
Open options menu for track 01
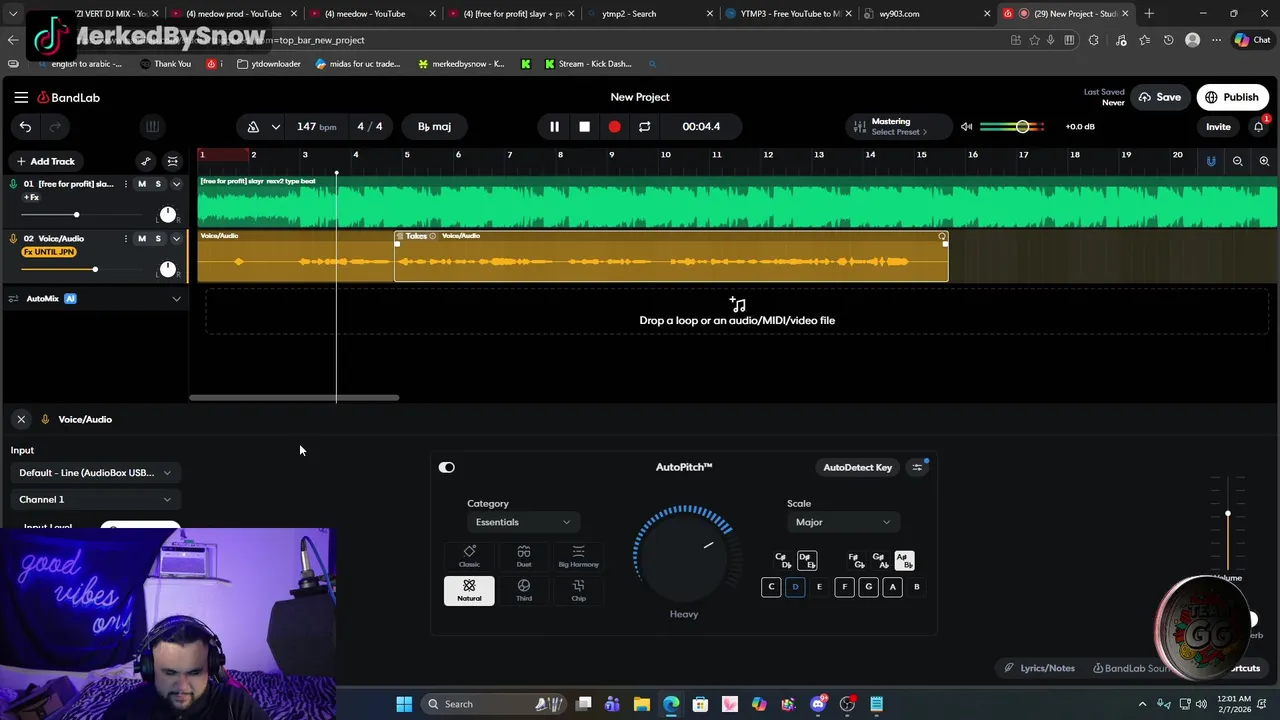(125, 184)
